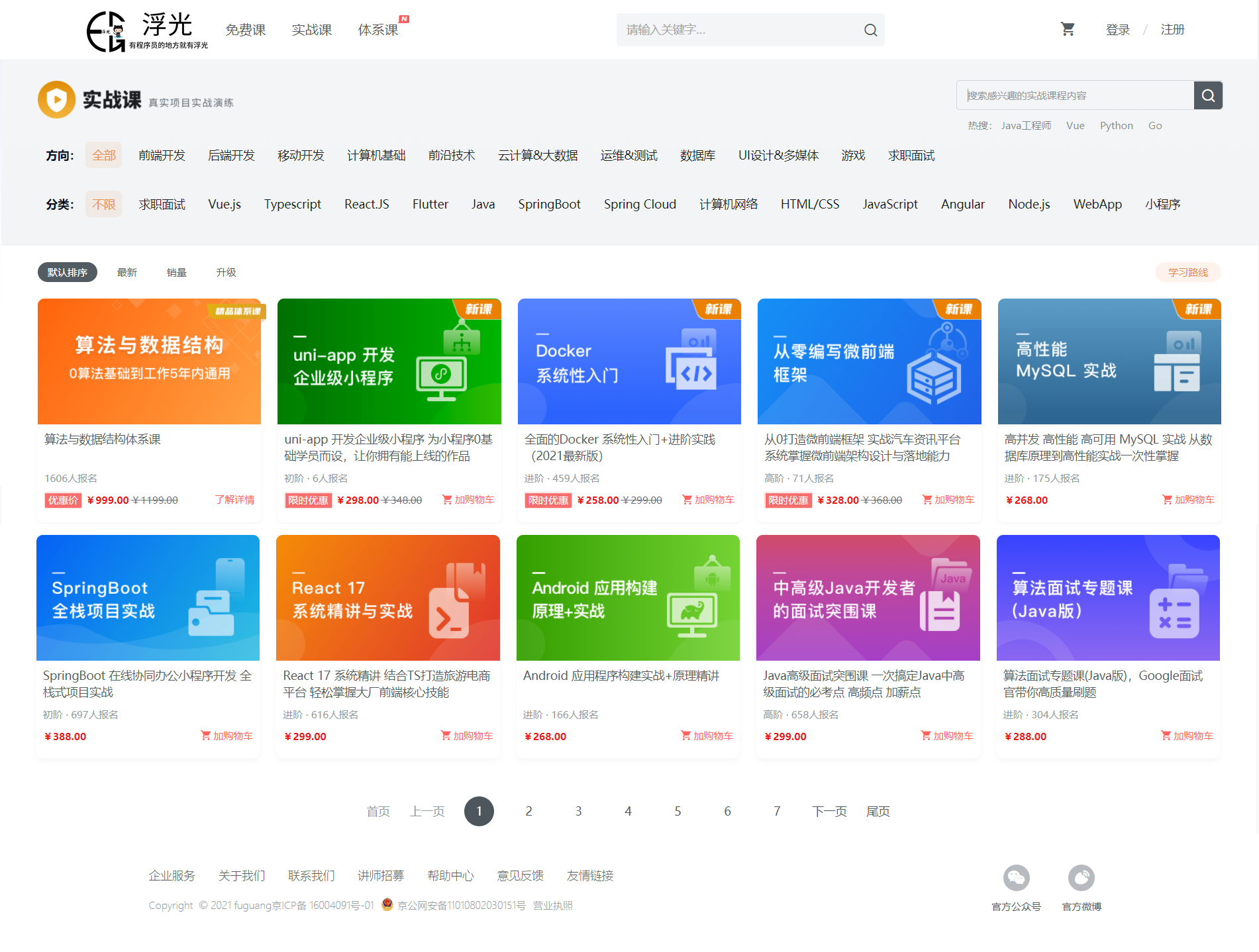Add Java面试突围课 course to cart
This screenshot has height=952, width=1259.
[947, 736]
